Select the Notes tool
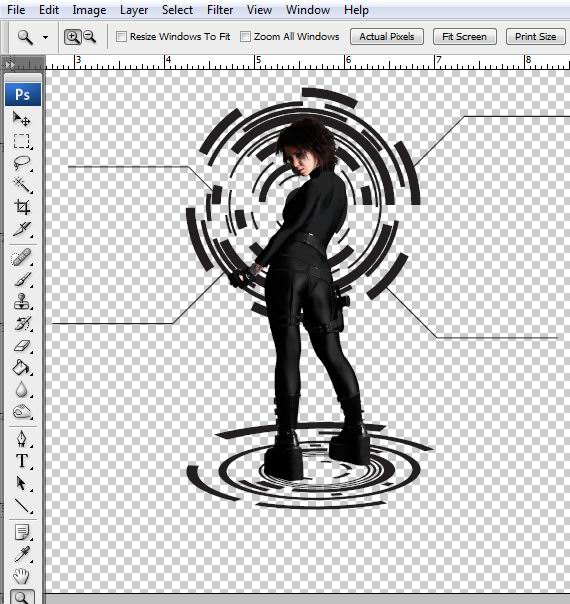Screen dimensions: 570x604 coord(22,532)
